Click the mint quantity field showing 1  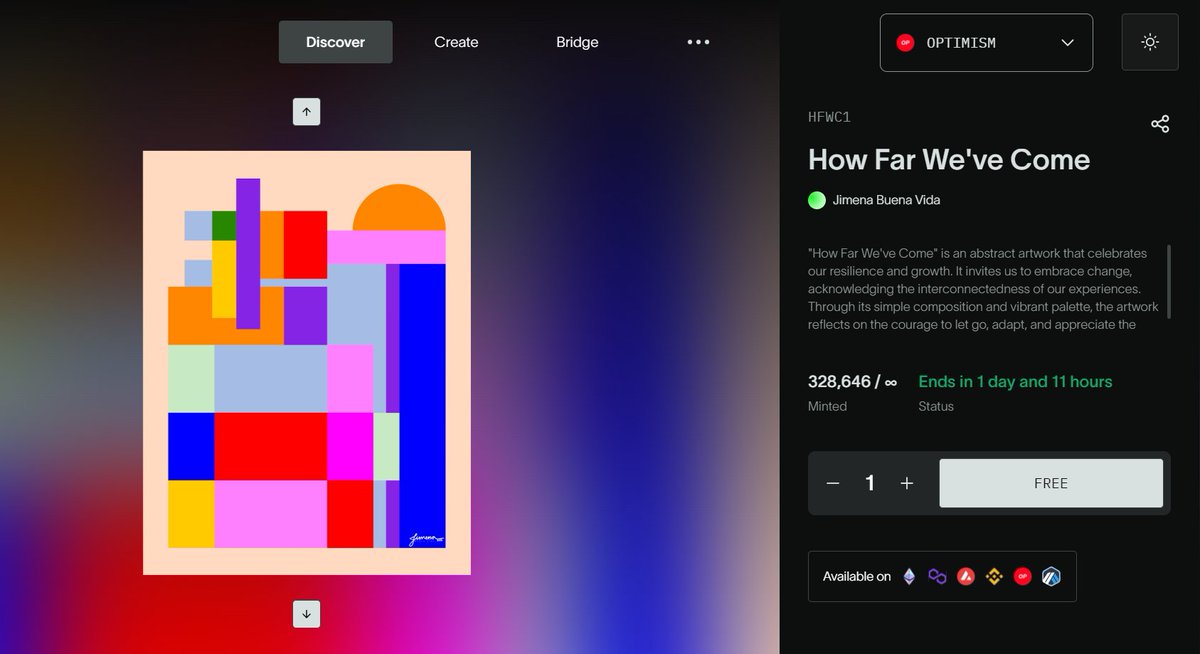(870, 483)
